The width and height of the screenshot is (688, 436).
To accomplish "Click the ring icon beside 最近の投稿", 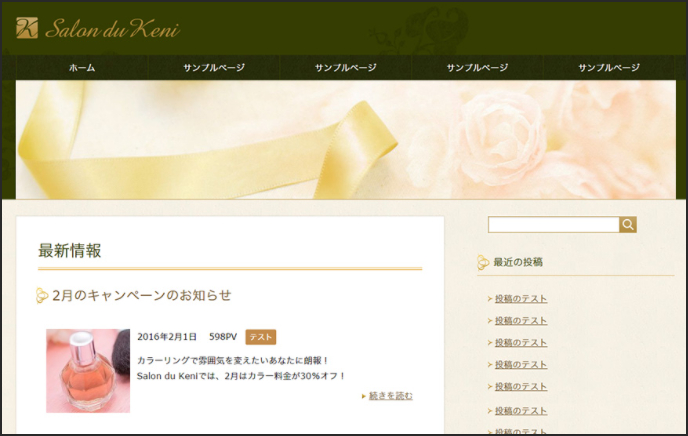I will click(483, 262).
